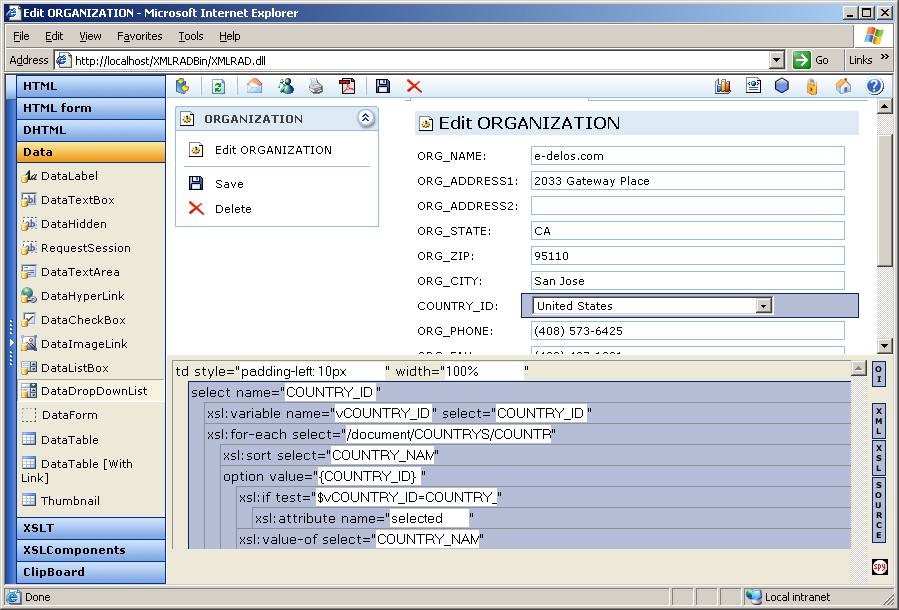Click the Save link in ORGANIZATION panel

pos(229,184)
